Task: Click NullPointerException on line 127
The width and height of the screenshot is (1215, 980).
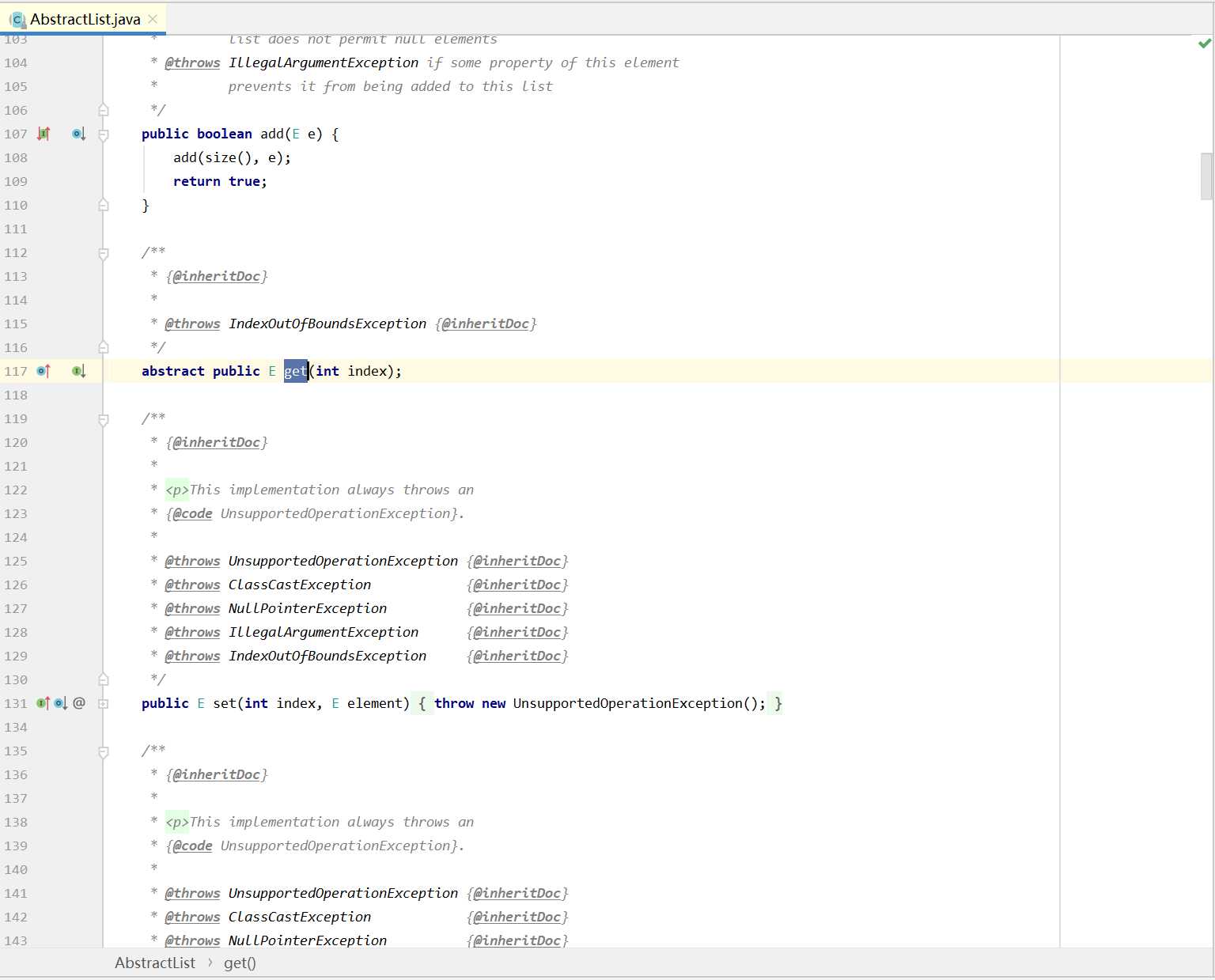Action: coord(308,608)
